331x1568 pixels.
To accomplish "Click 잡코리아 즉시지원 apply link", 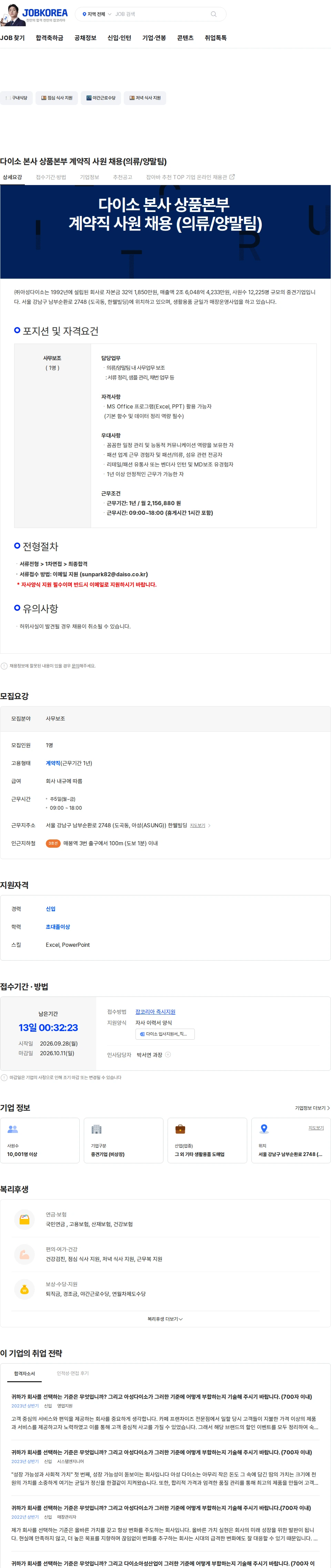I will 155,1012.
